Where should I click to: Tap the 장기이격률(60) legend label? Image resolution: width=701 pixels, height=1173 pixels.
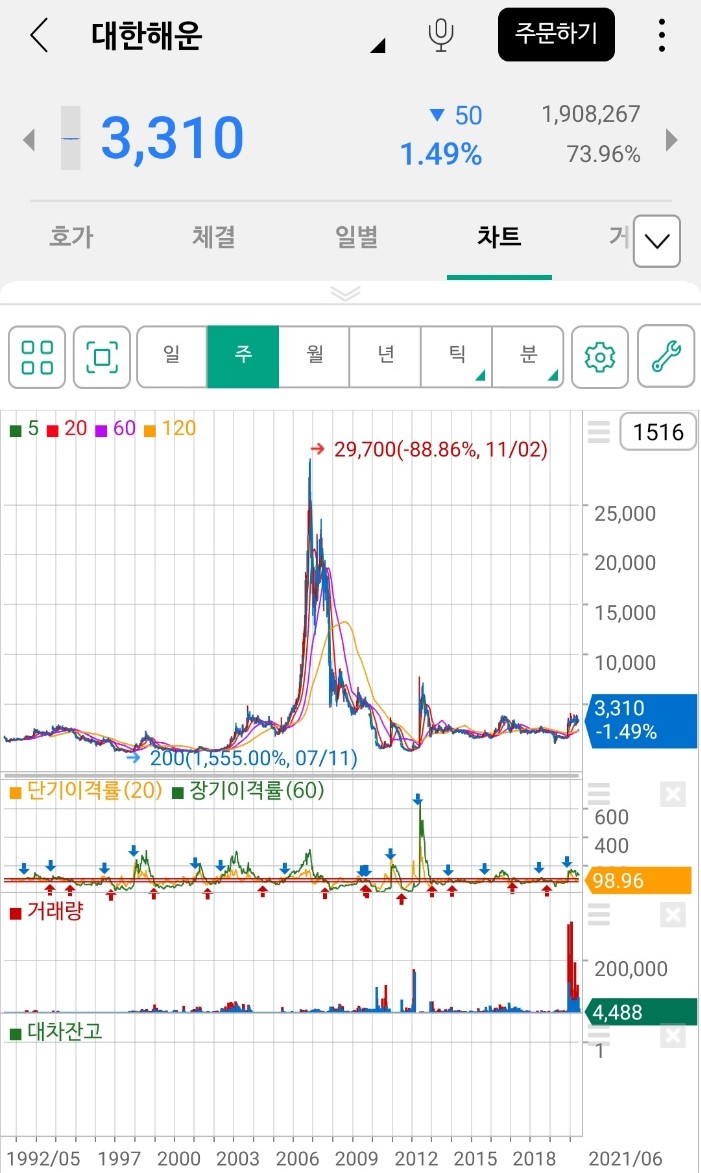[248, 791]
